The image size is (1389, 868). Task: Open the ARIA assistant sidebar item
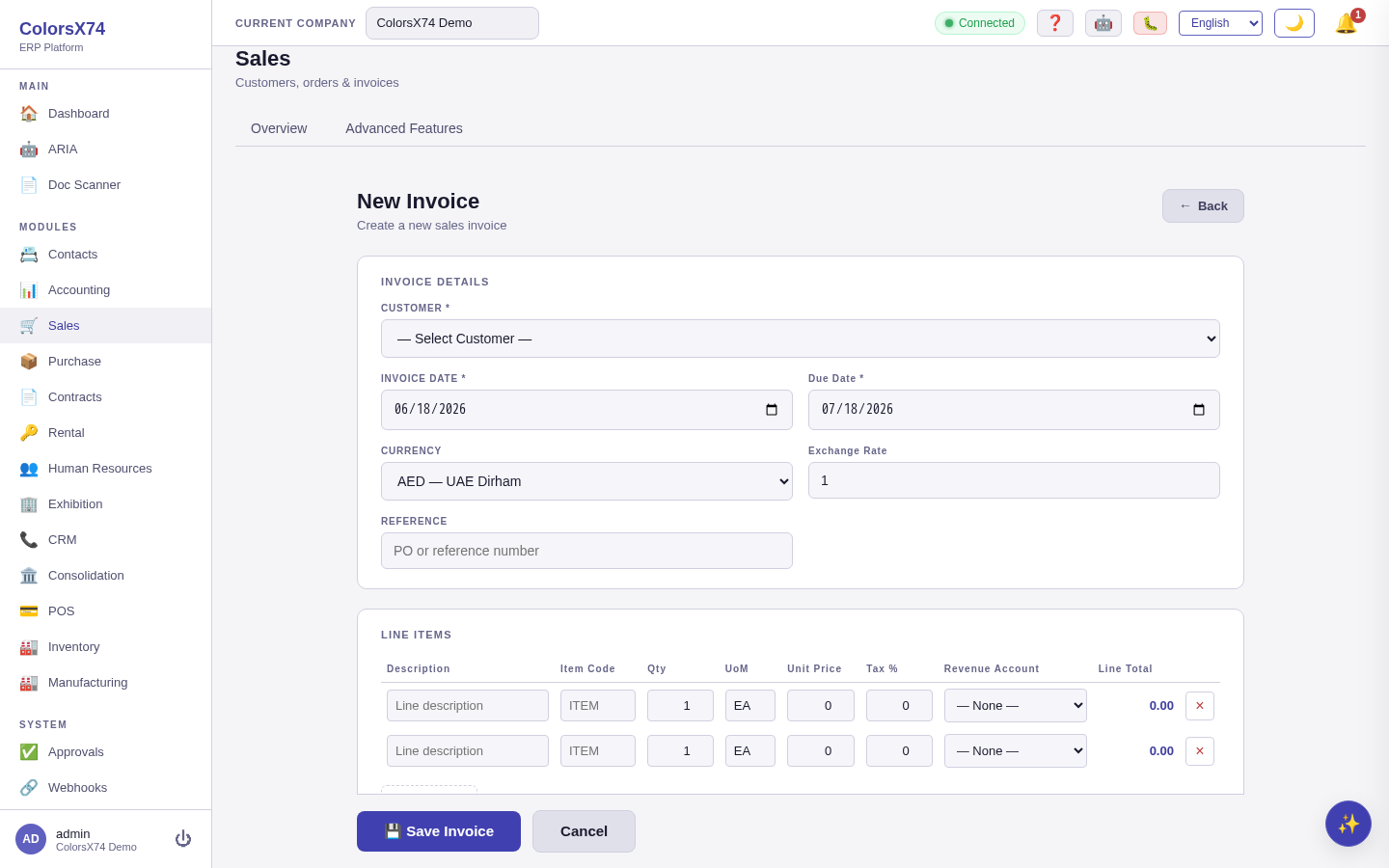(105, 149)
